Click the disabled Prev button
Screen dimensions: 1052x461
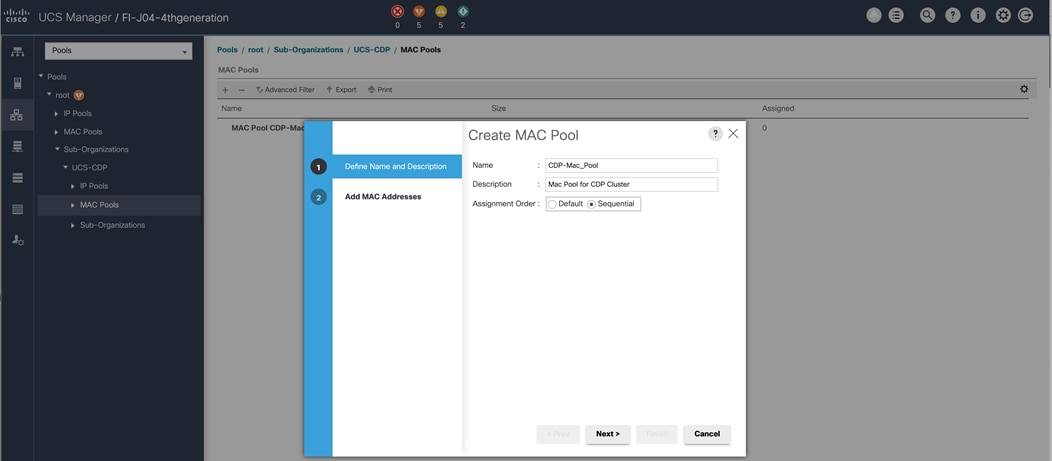click(558, 434)
